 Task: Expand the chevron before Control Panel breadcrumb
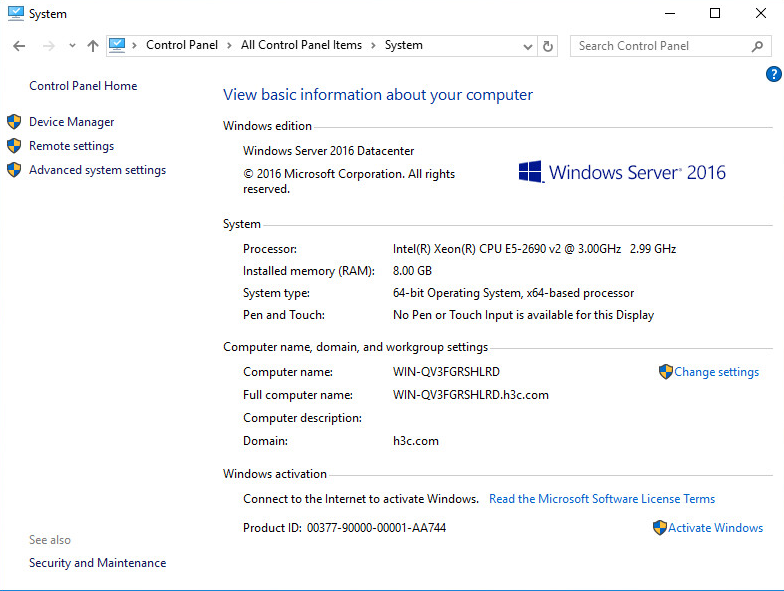pos(134,46)
